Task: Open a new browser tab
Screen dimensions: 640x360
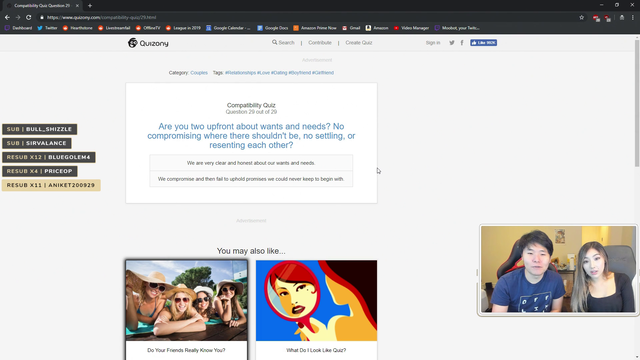Action: point(90,6)
